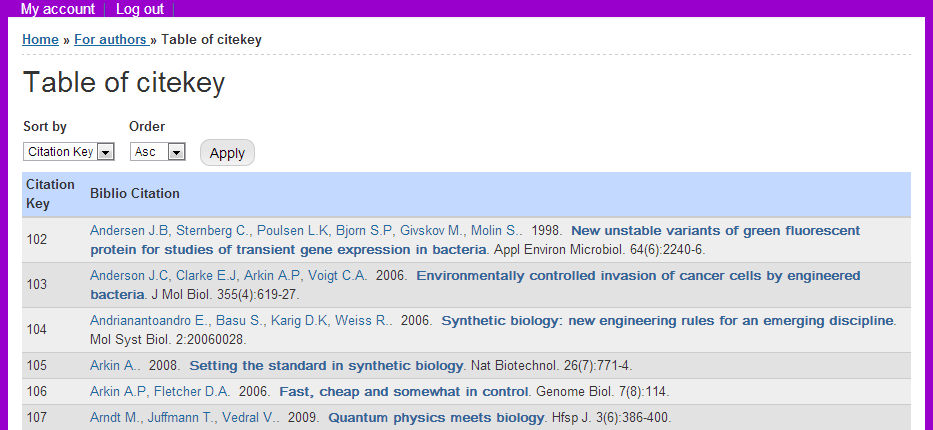Open the Order Asc dropdown

(x=158, y=152)
